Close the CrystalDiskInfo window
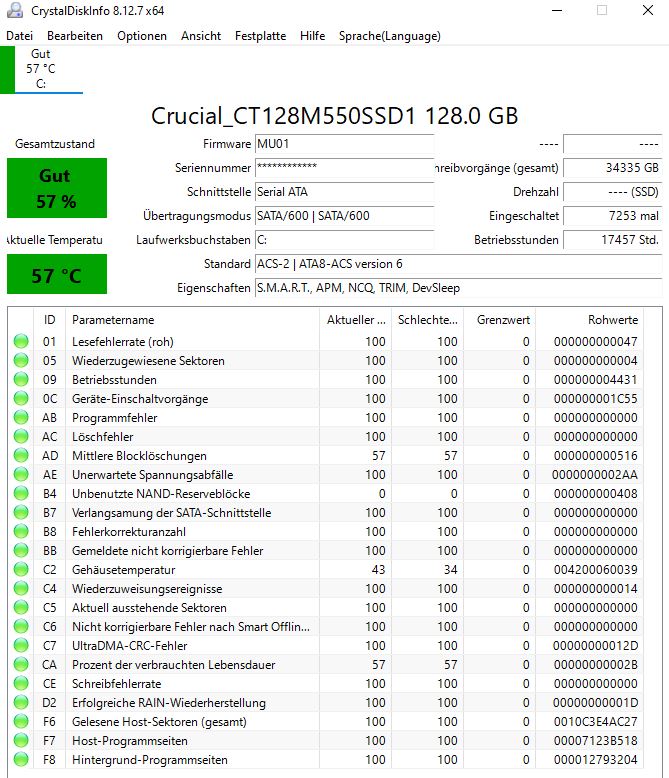Screen dimensions: 669x778 point(648,10)
